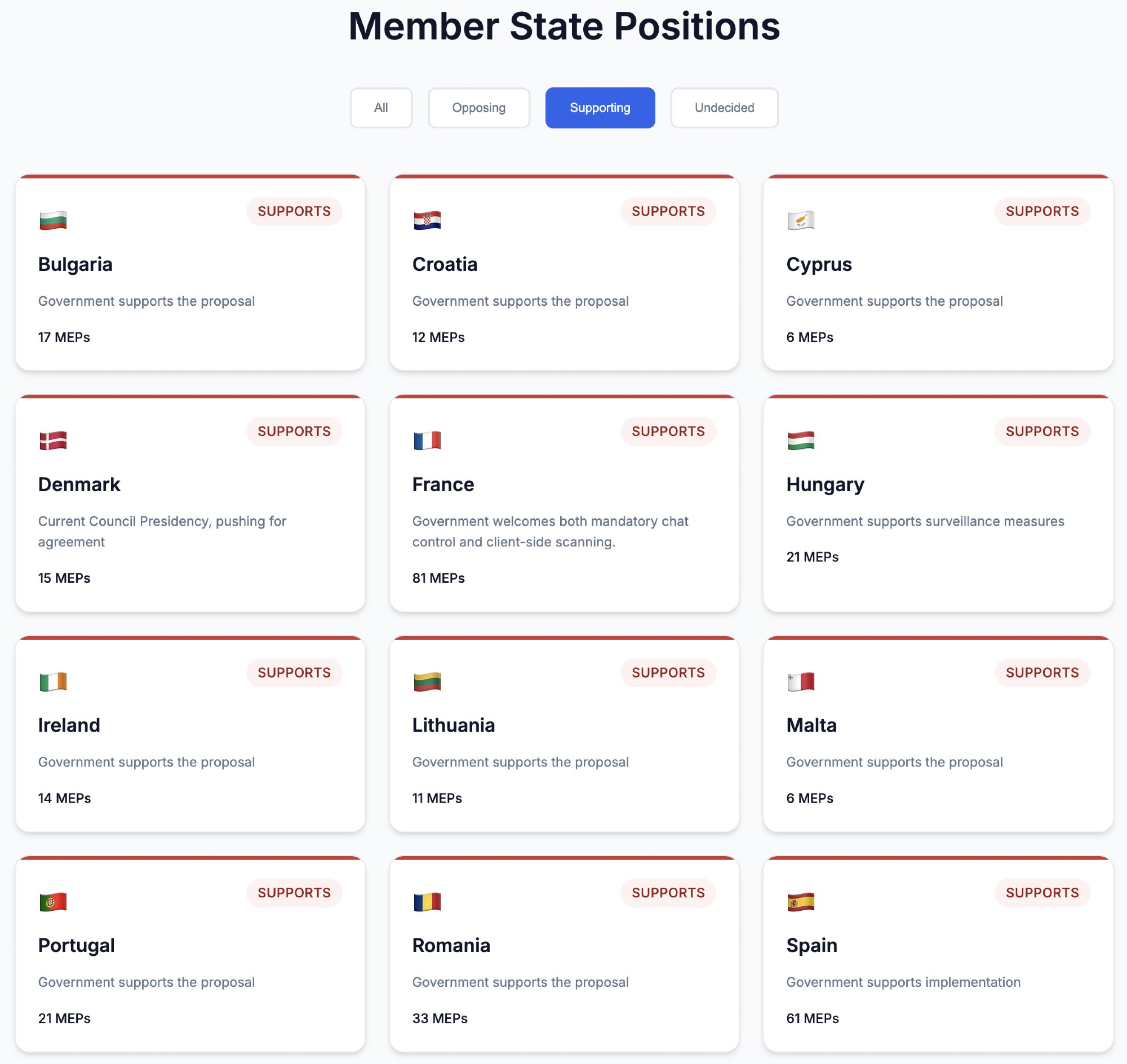
Task: Click the Hungary flag icon
Action: (x=801, y=440)
